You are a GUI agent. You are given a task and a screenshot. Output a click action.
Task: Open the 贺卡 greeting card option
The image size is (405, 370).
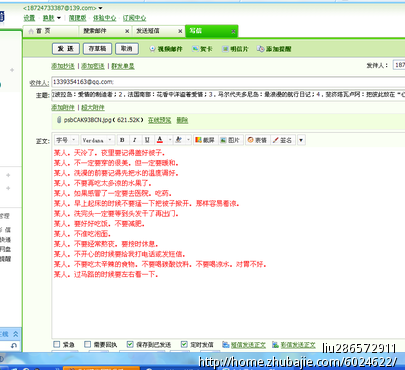(x=202, y=49)
